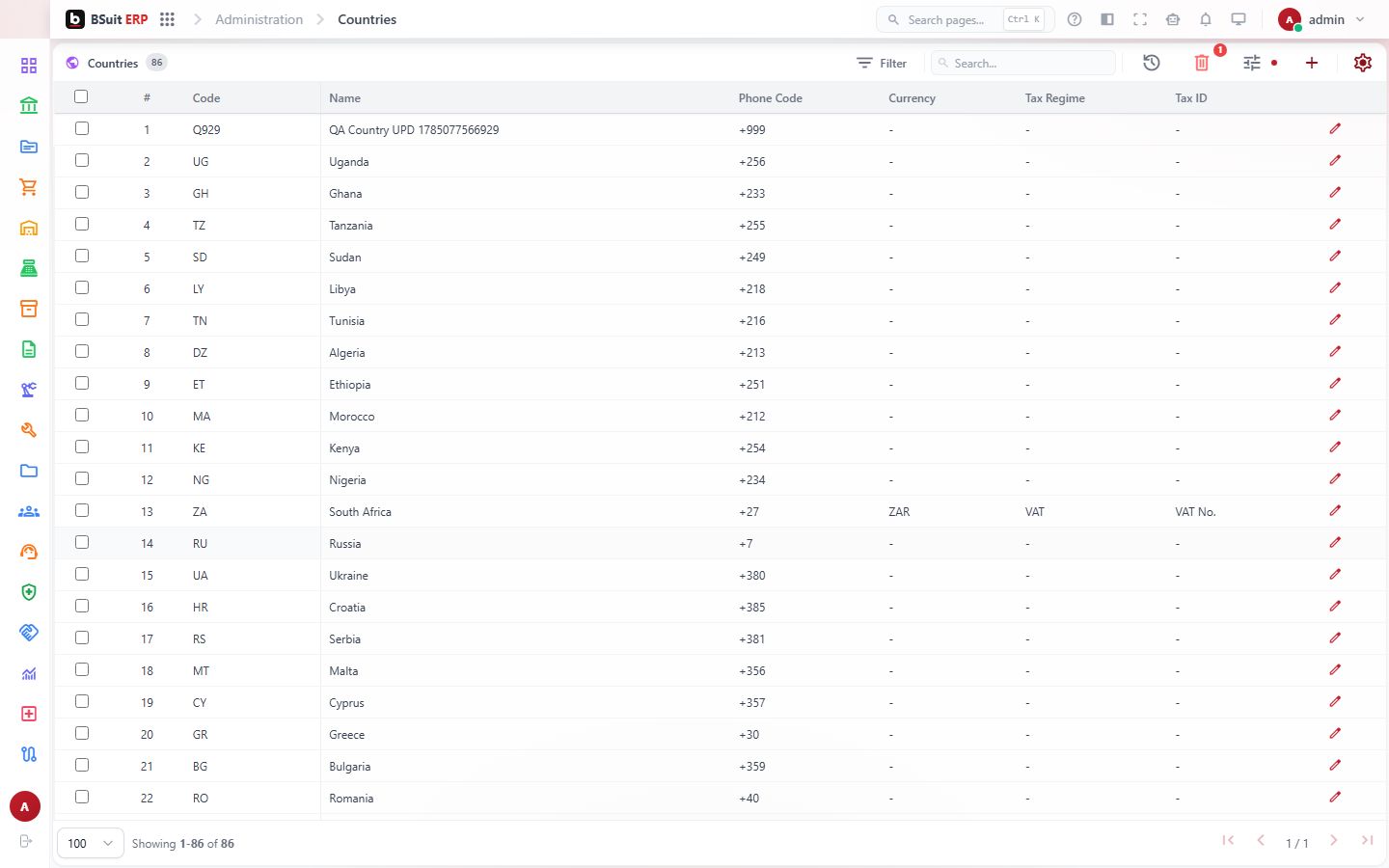The width and height of the screenshot is (1389, 868).
Task: Go to the next page arrow
Action: coord(1333,841)
